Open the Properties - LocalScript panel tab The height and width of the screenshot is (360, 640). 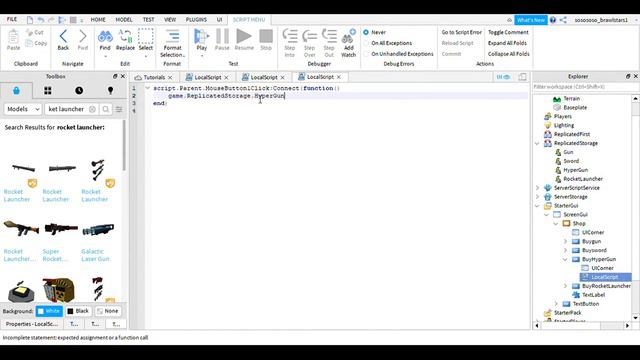[32, 324]
